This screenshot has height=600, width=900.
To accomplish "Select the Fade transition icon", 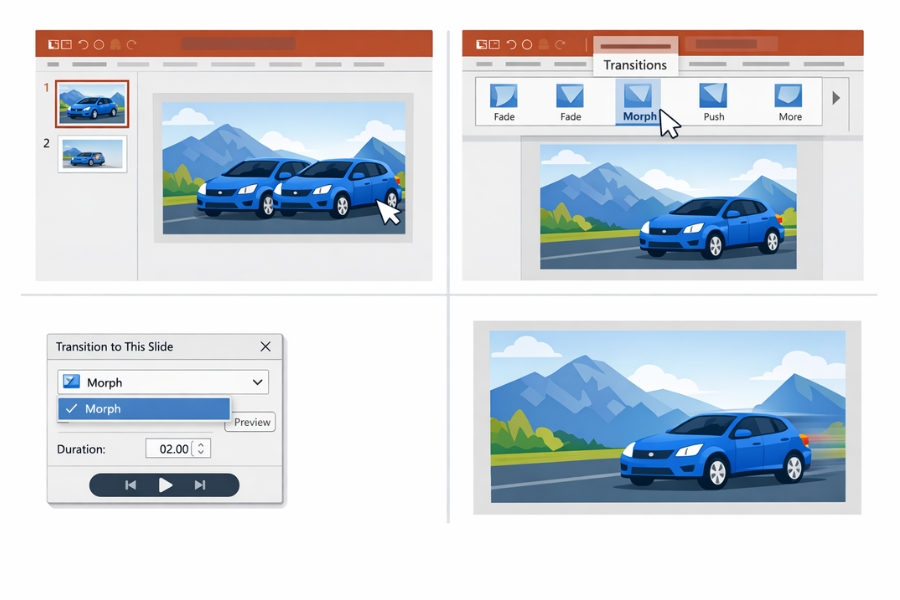I will pos(506,95).
